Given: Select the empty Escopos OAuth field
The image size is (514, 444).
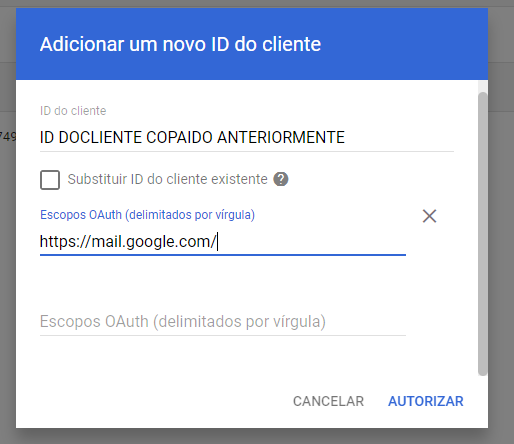Looking at the screenshot, I should 223,322.
